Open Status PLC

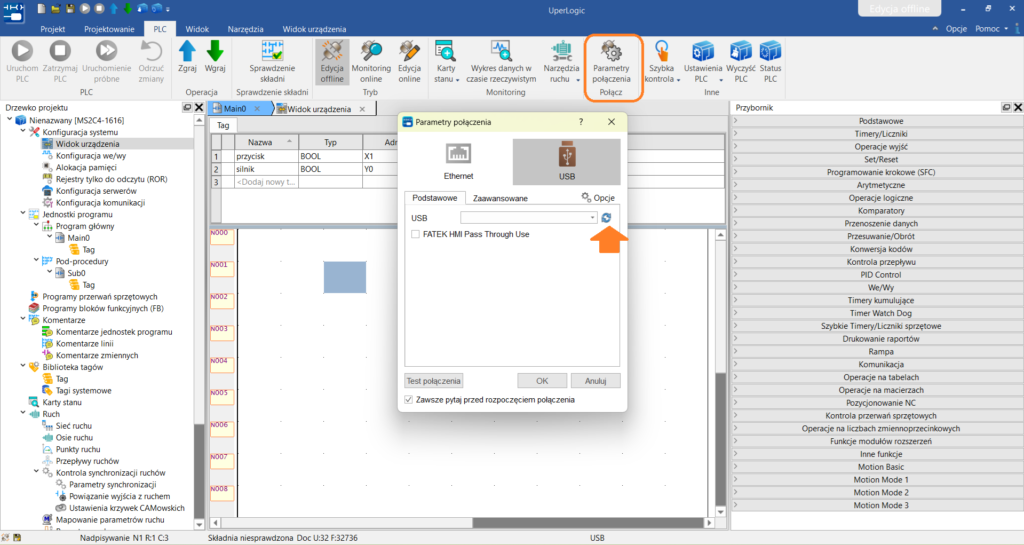pyautogui.click(x=771, y=61)
